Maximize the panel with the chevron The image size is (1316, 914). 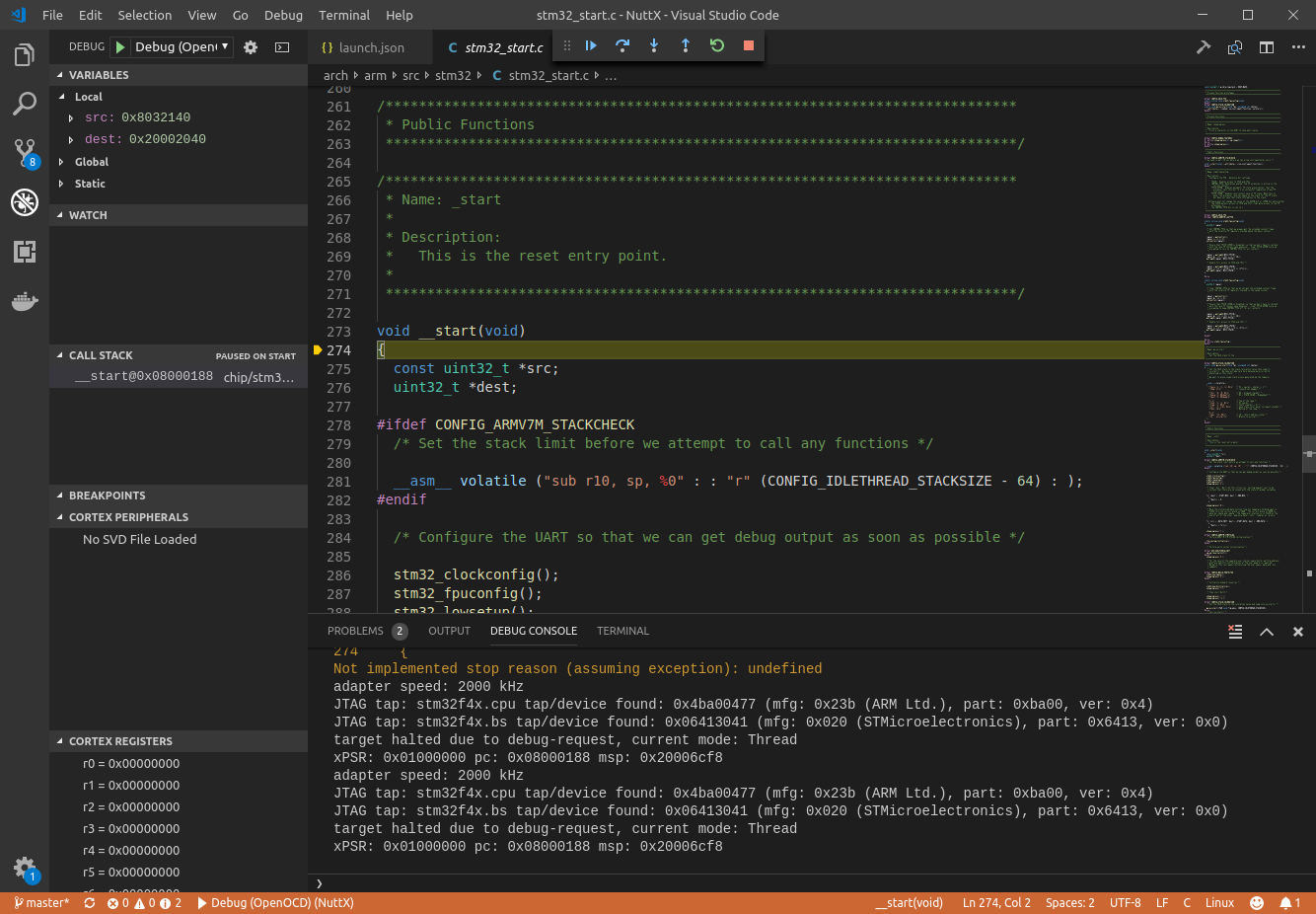tap(1267, 631)
